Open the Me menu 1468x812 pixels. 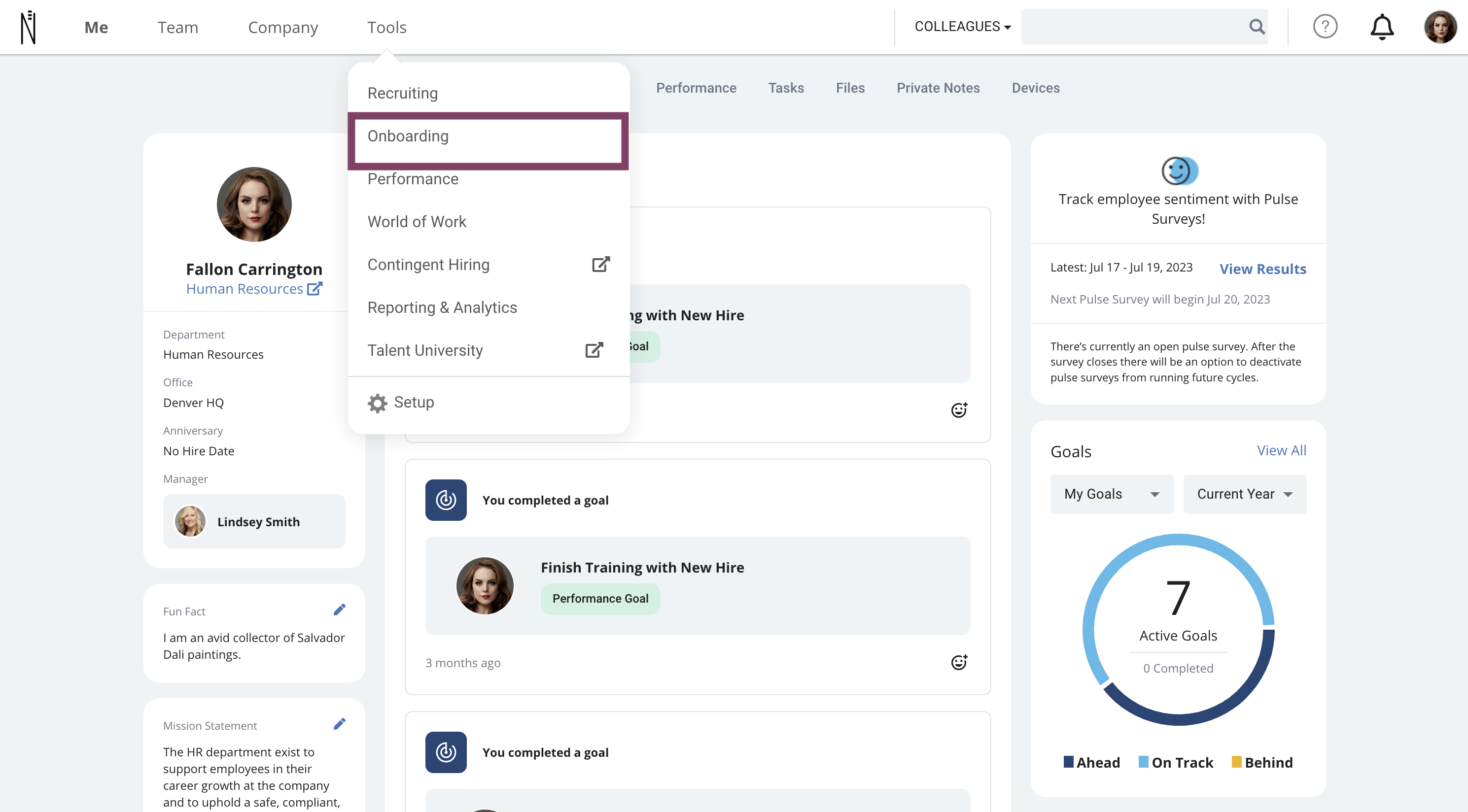[x=96, y=27]
